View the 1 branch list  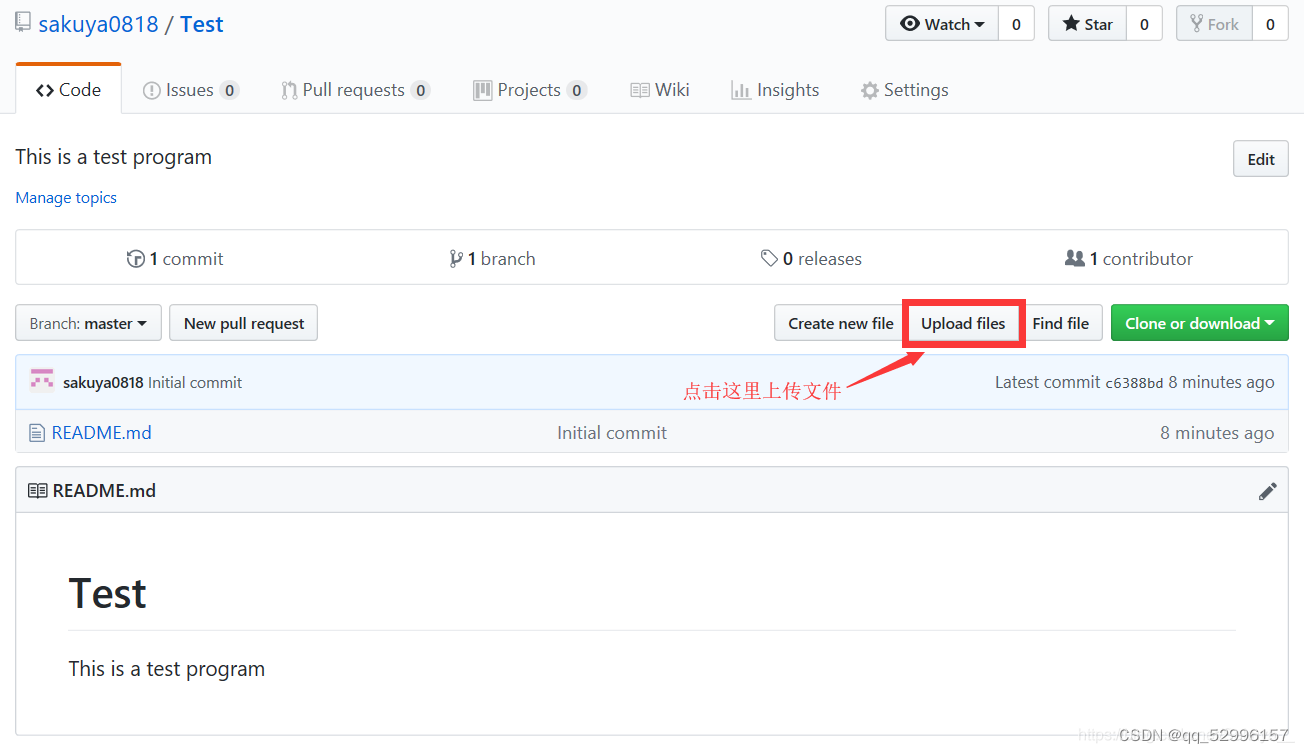point(493,259)
